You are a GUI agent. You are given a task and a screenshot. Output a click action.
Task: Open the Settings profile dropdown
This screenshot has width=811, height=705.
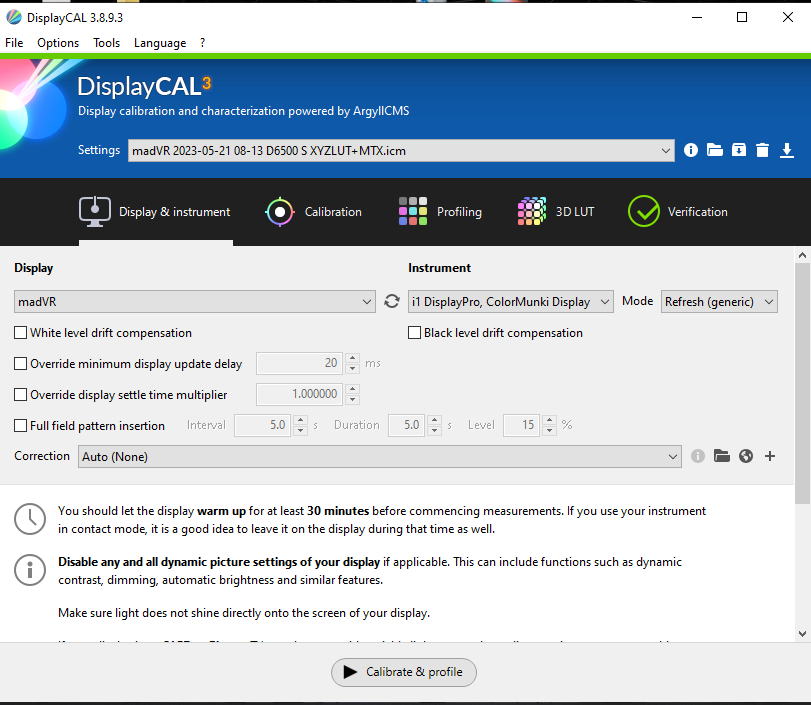coord(401,151)
